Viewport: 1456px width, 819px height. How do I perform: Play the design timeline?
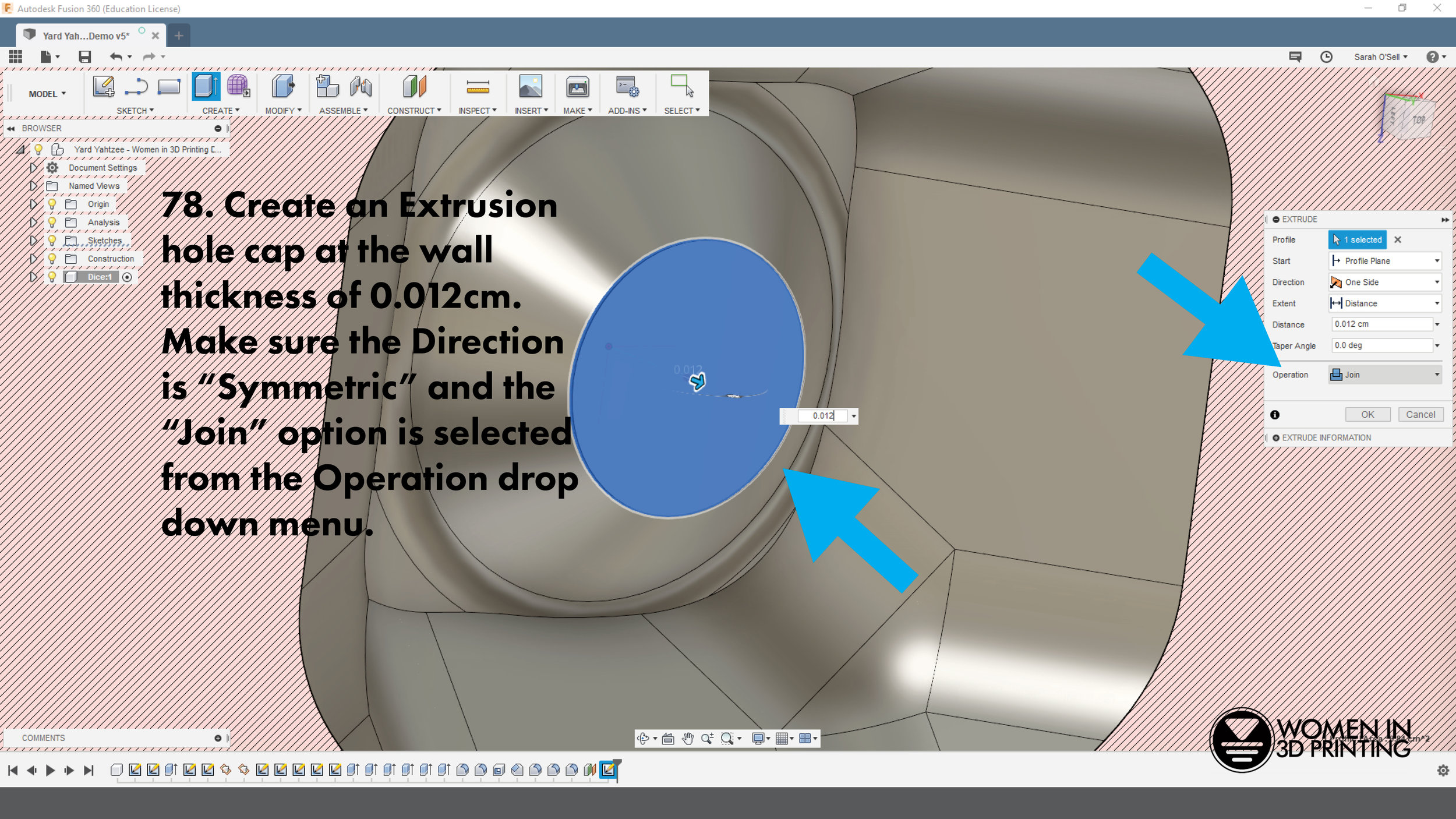(x=50, y=771)
